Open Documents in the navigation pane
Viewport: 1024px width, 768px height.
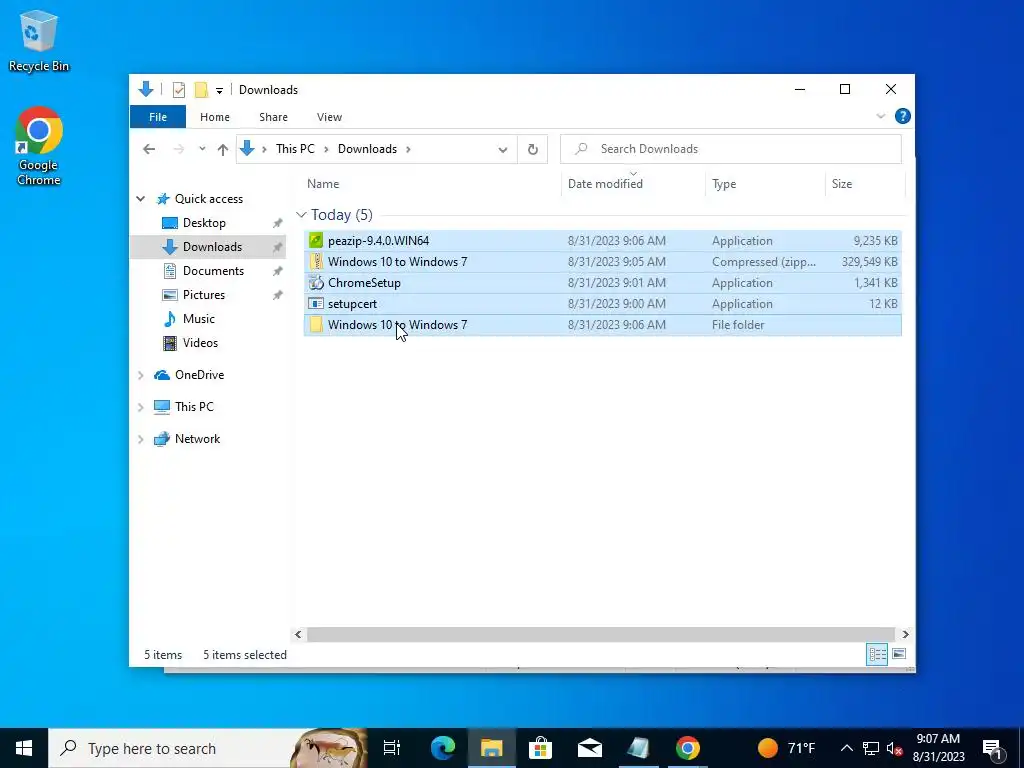click(213, 271)
